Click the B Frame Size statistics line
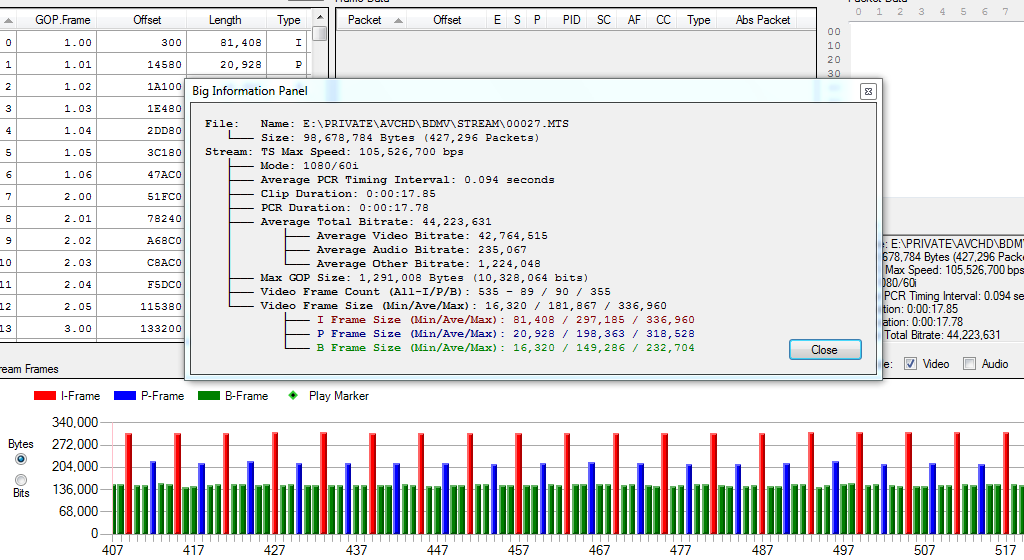Screen dimensions: 1024x560 (505, 348)
